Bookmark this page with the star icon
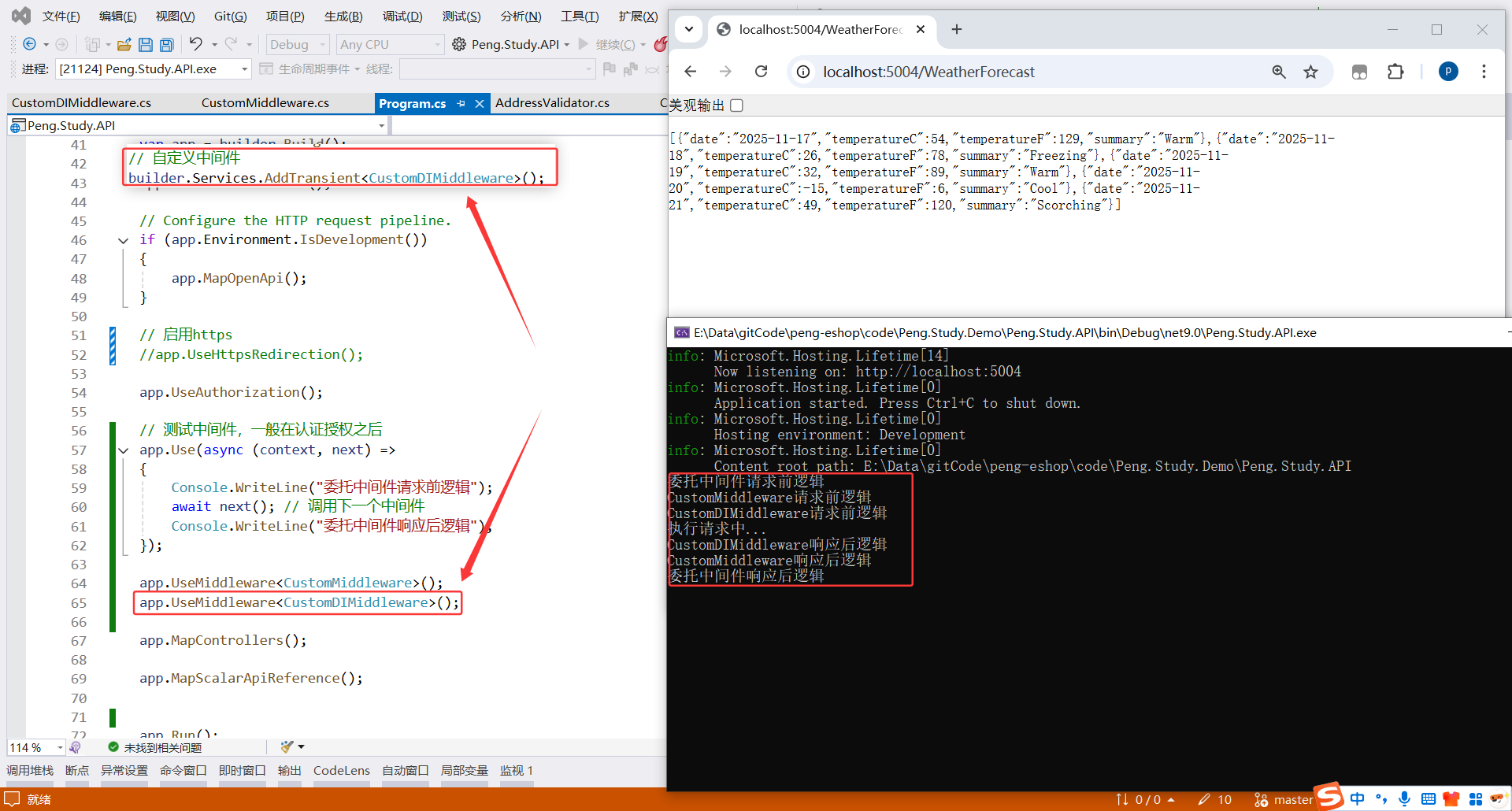Viewport: 1512px width, 811px height. (x=1310, y=72)
